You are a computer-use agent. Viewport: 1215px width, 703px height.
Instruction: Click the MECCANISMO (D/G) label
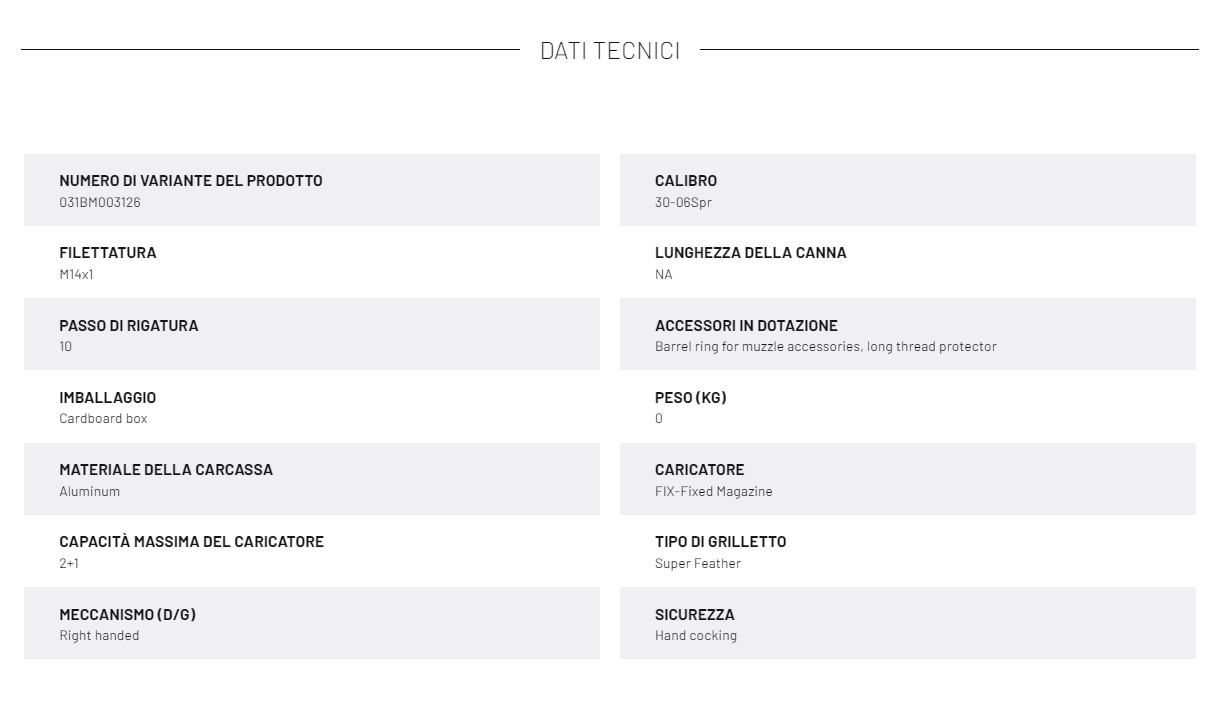[128, 615]
